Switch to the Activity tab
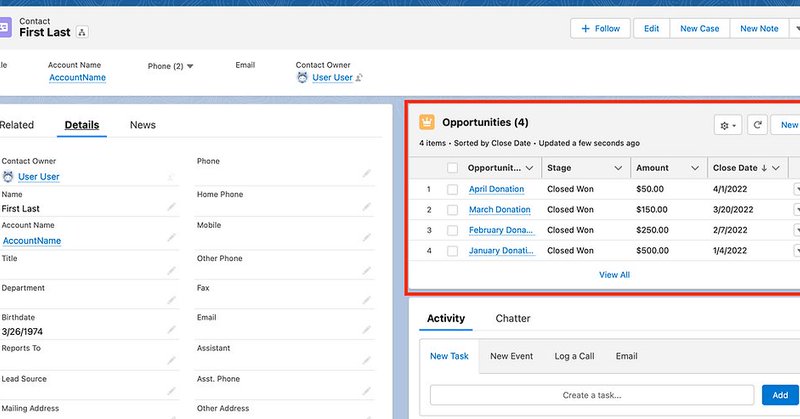800x419 pixels. point(446,318)
